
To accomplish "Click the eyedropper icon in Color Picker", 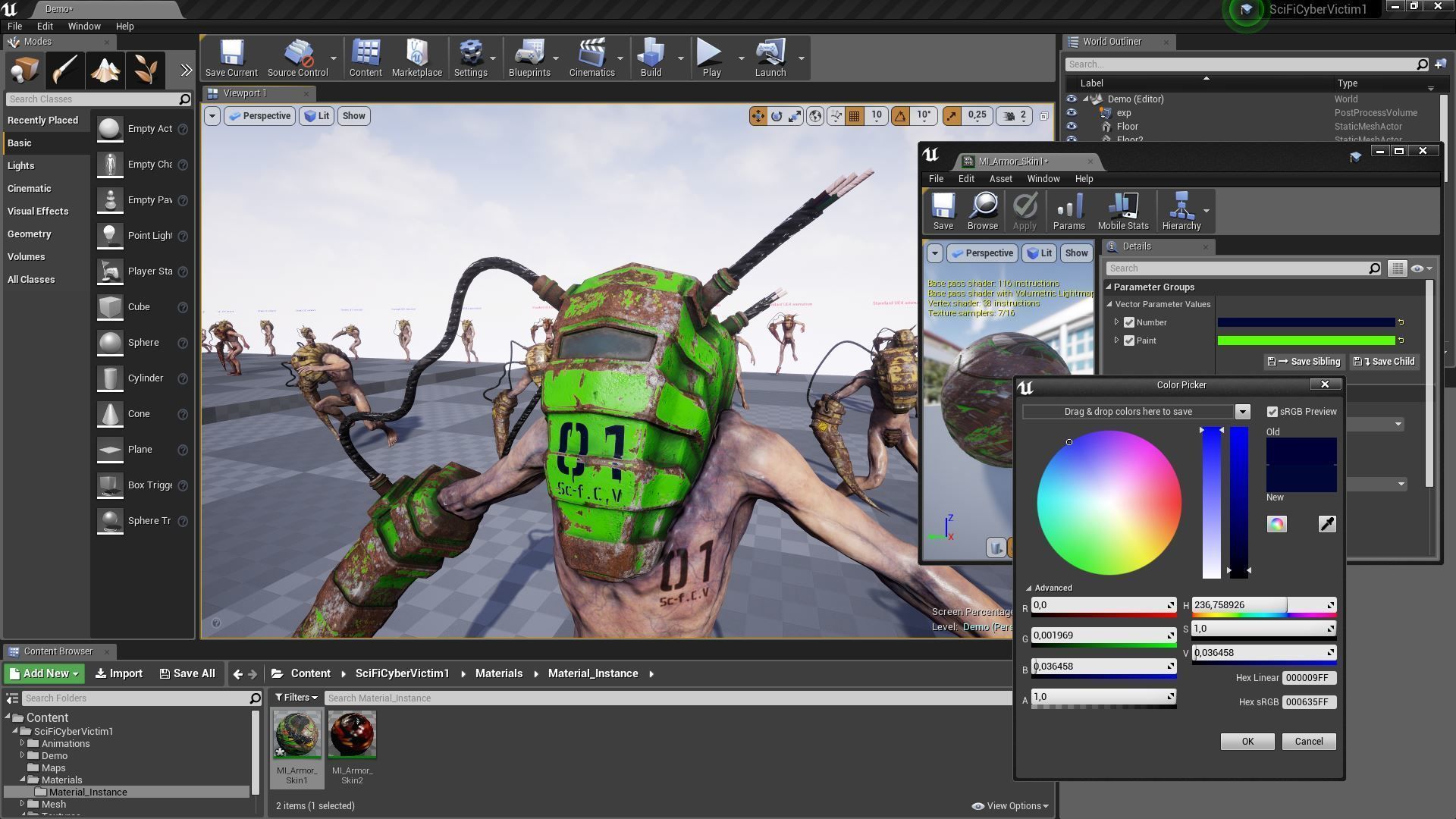I will click(x=1326, y=524).
